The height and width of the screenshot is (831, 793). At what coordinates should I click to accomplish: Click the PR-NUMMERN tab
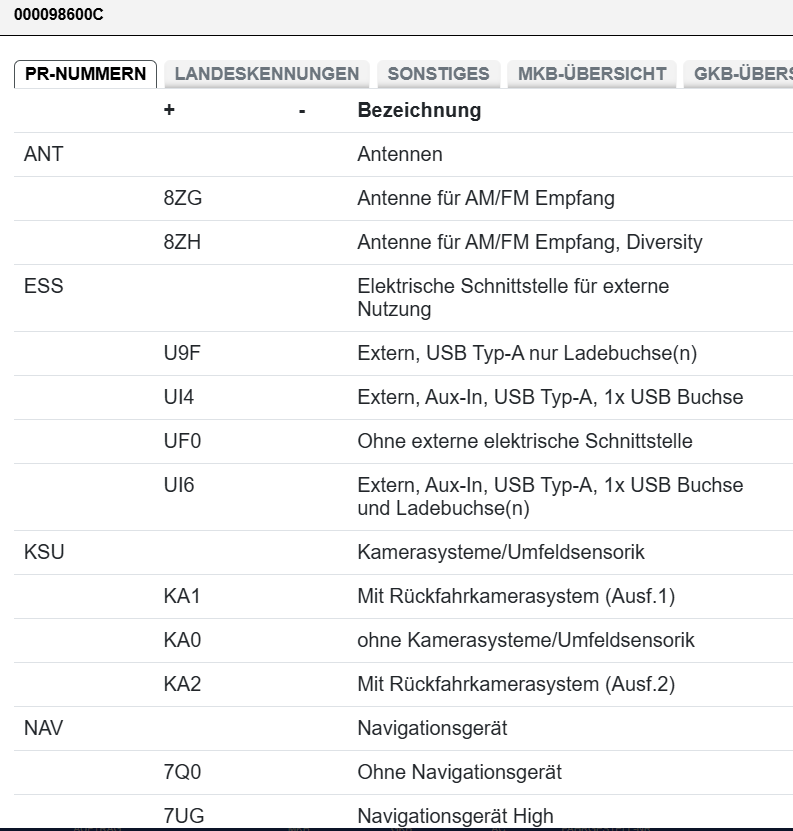click(85, 74)
